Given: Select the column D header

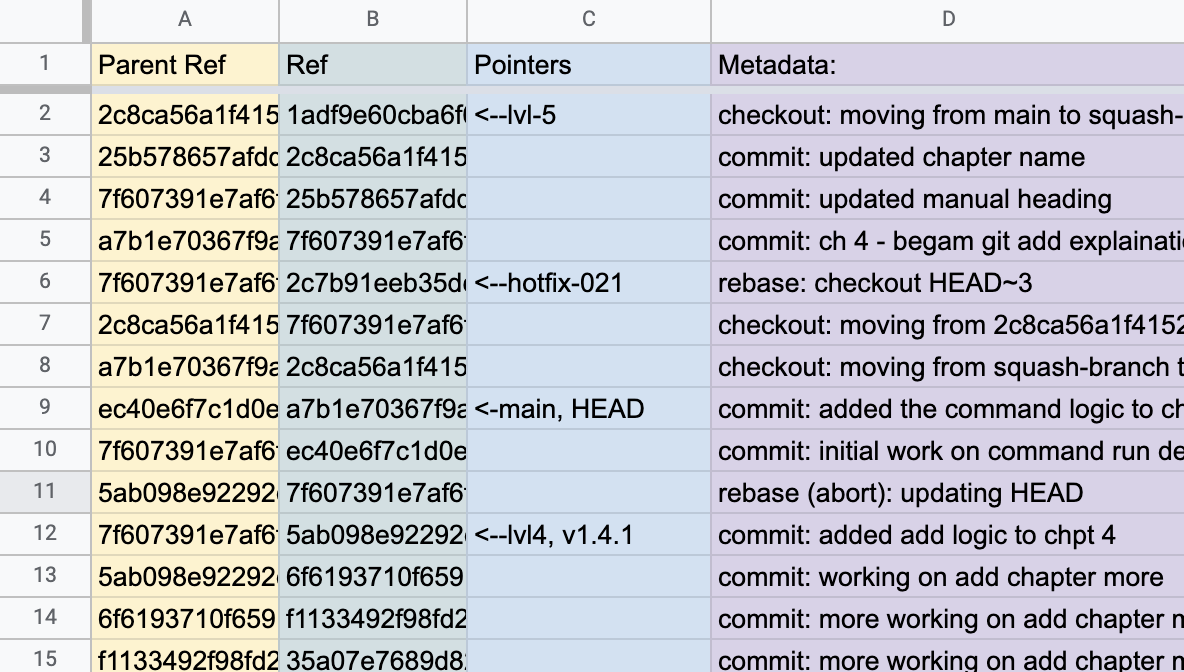Looking at the screenshot, I should point(947,19).
